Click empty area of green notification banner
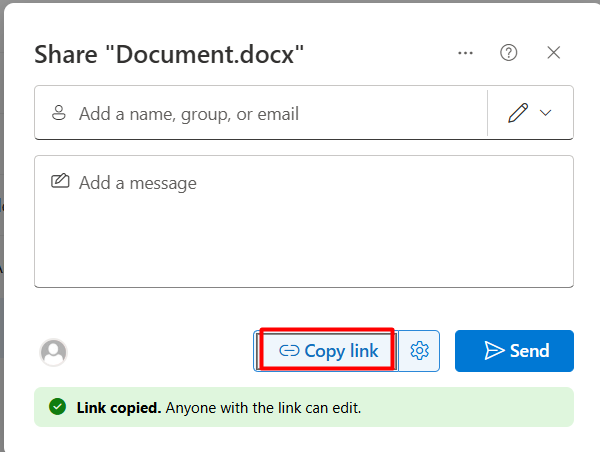The width and height of the screenshot is (600, 452). 470,408
